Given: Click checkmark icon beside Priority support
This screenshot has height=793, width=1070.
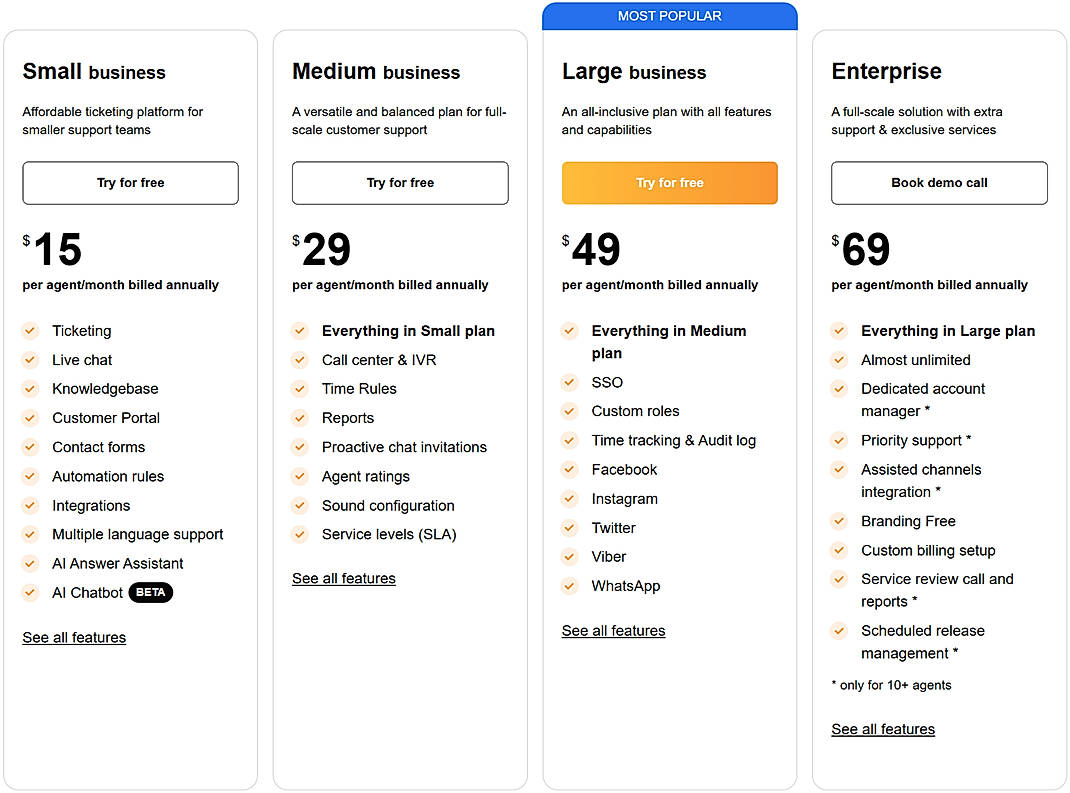Looking at the screenshot, I should [840, 440].
